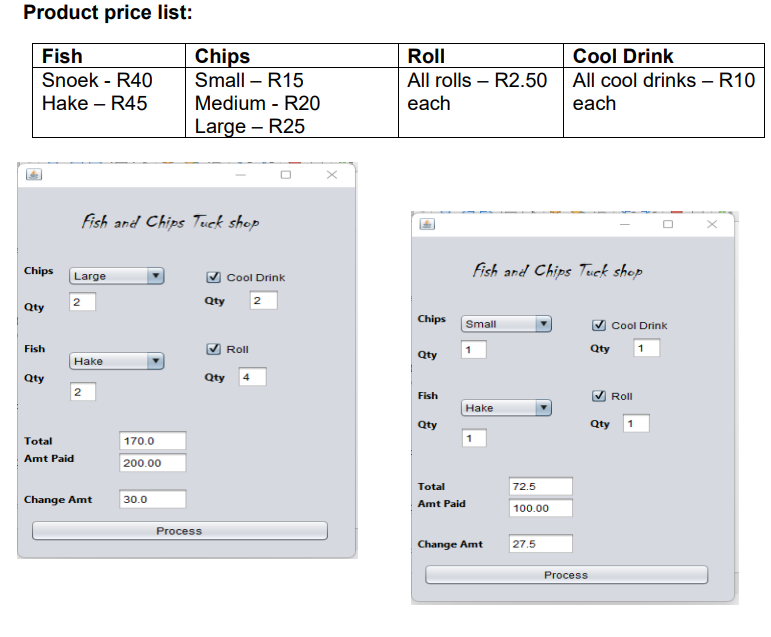Image resolution: width=771 pixels, height=637 pixels.
Task: Click the 'Cool Drink' table column header
Action: click(623, 56)
